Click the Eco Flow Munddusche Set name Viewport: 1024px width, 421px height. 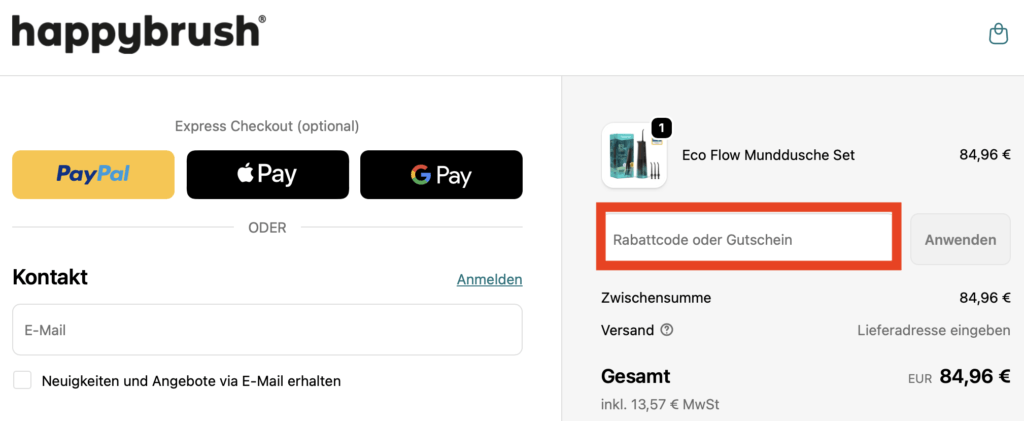pos(768,155)
